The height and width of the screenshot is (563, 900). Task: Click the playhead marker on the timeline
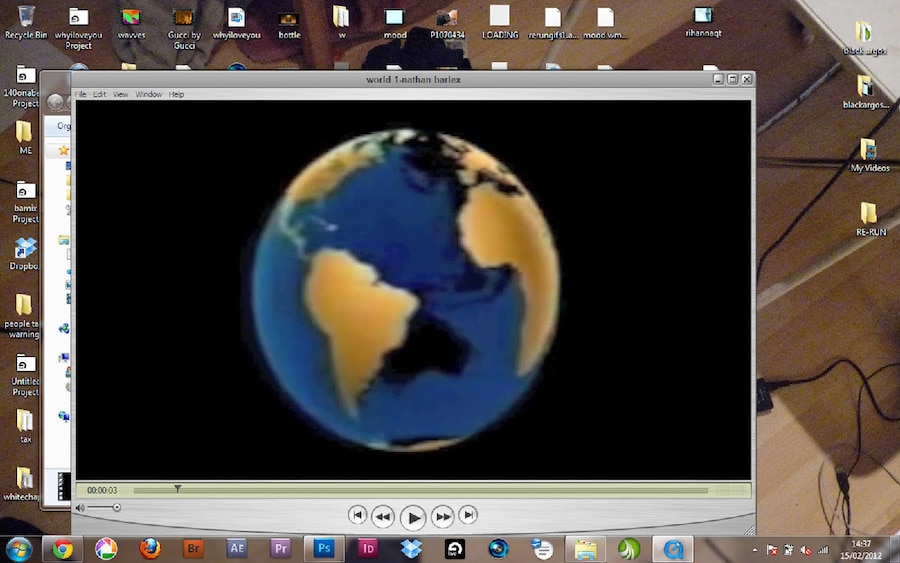[x=177, y=489]
